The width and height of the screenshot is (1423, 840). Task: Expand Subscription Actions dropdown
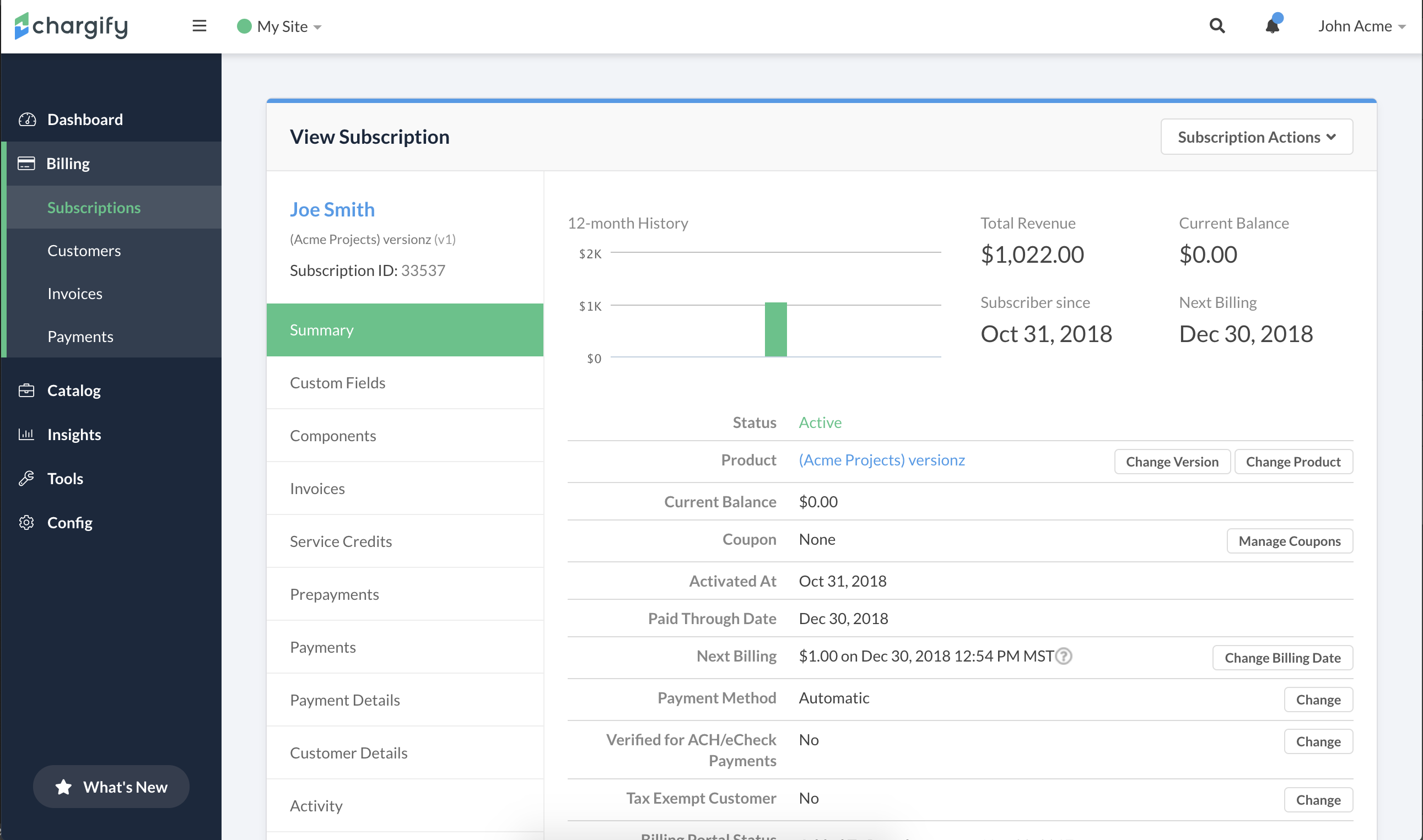[1256, 137]
